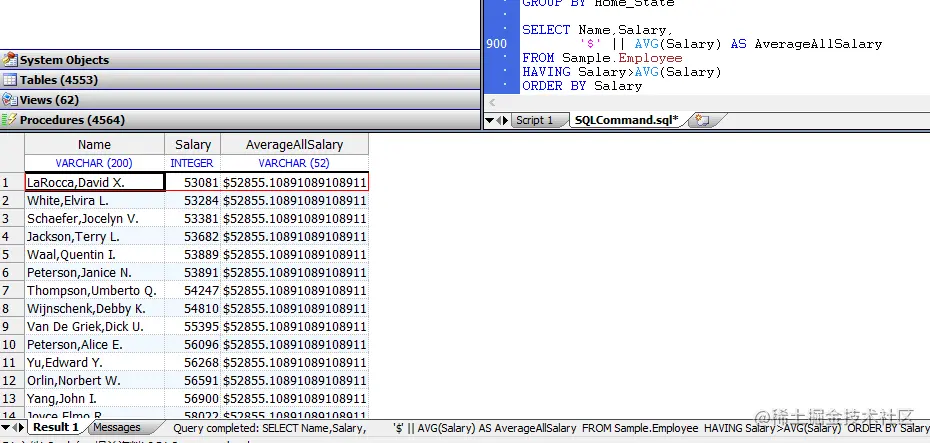Screen dimensions: 930x443
Task: Expand the Views (62) section
Action: click(240, 100)
